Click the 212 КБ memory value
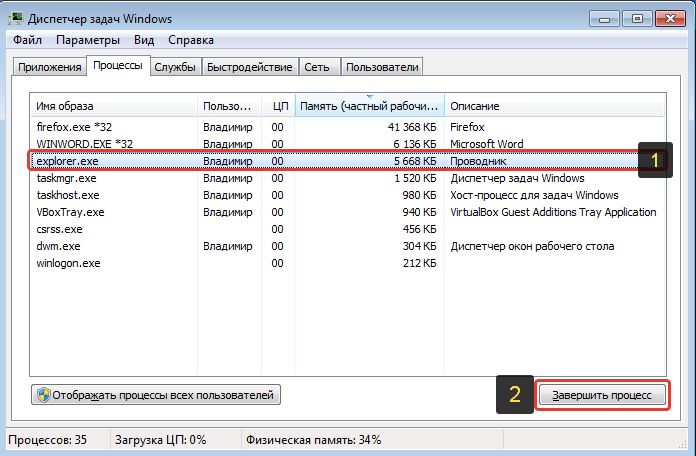Screen dimensions: 696x456 click(419, 263)
